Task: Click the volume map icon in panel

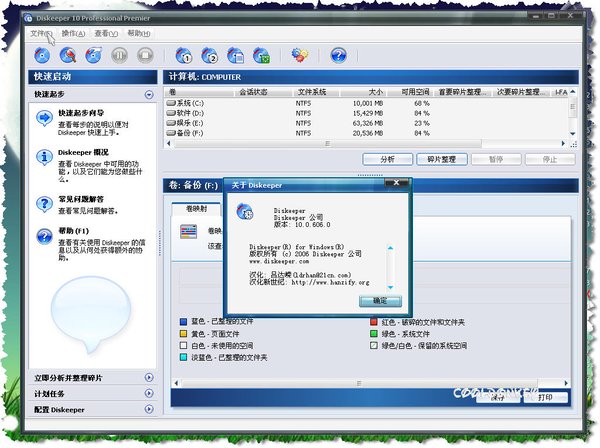Action: [x=188, y=231]
